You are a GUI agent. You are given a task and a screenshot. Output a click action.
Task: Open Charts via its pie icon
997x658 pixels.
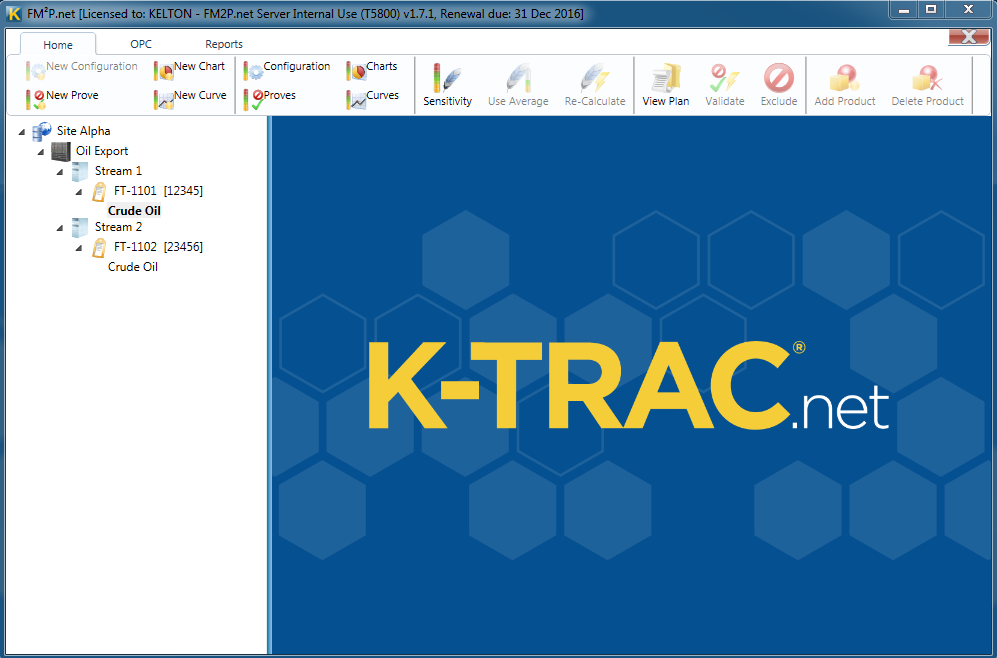(356, 70)
